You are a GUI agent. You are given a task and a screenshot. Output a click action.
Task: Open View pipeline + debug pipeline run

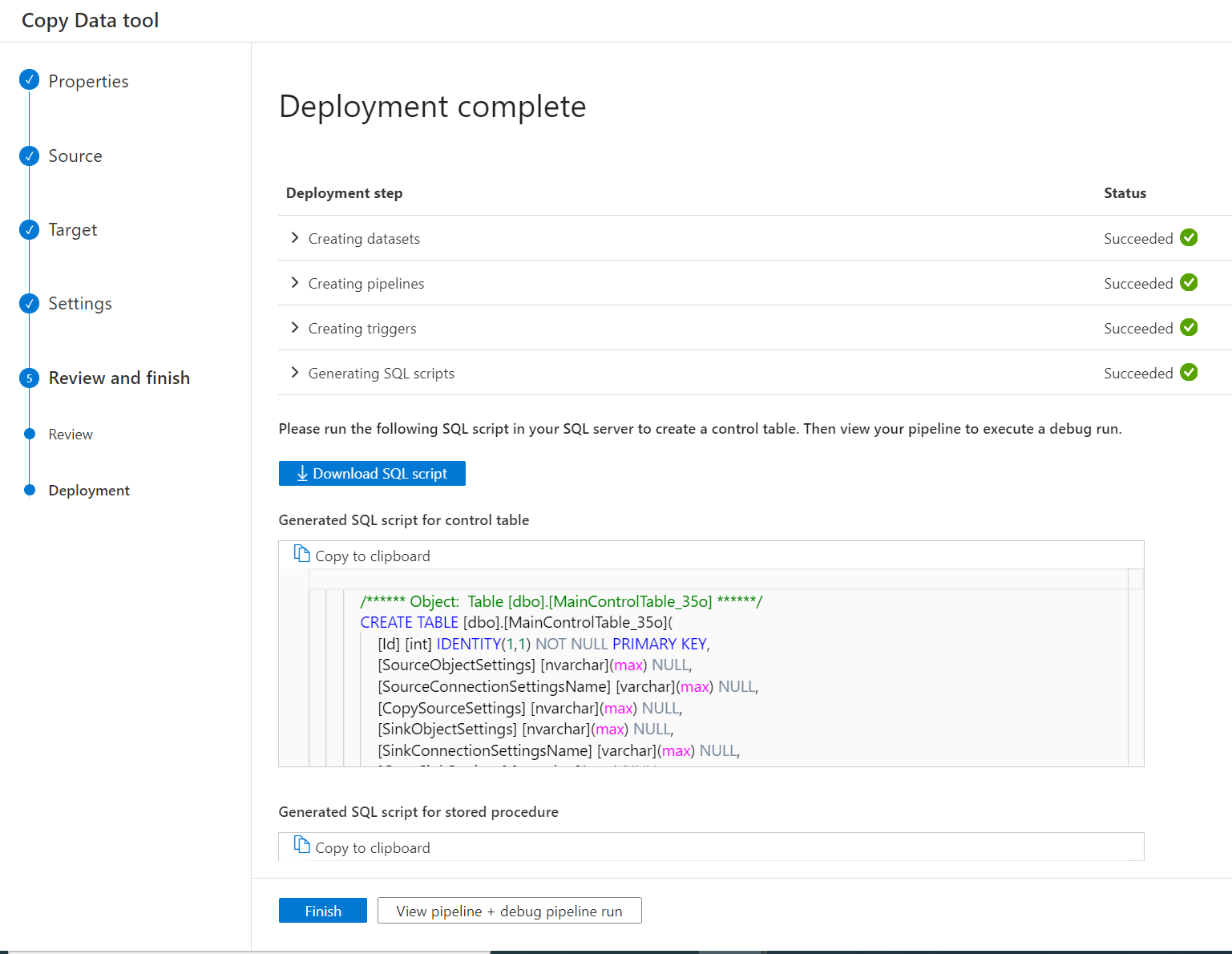coord(508,910)
